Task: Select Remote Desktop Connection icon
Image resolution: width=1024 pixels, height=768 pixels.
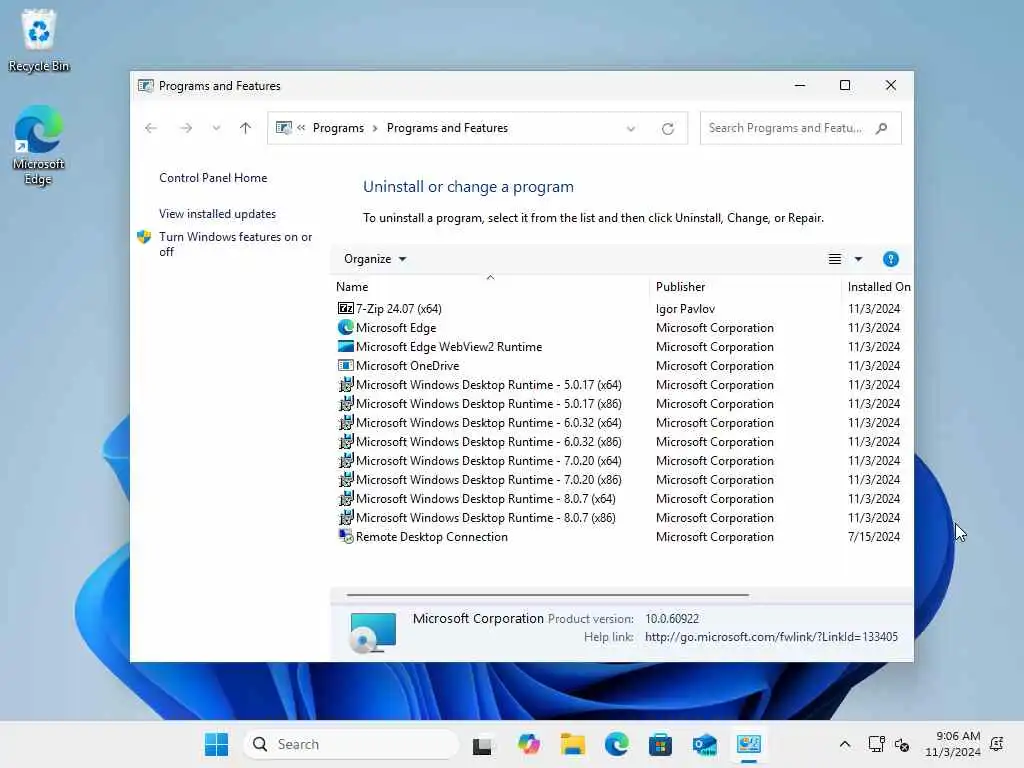Action: [345, 536]
